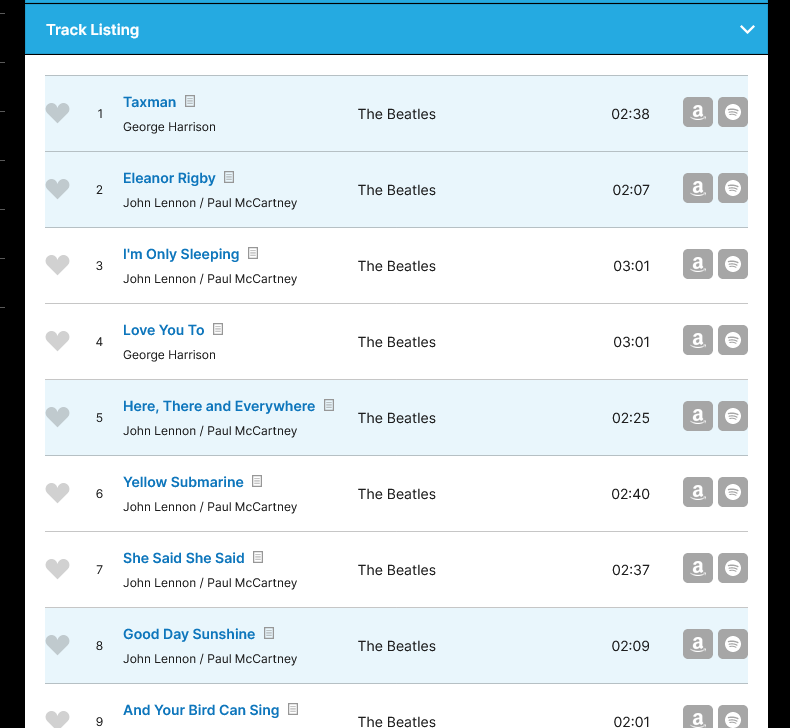This screenshot has width=790, height=728.
Task: Open Amazon link for Love You To
Action: pos(698,341)
